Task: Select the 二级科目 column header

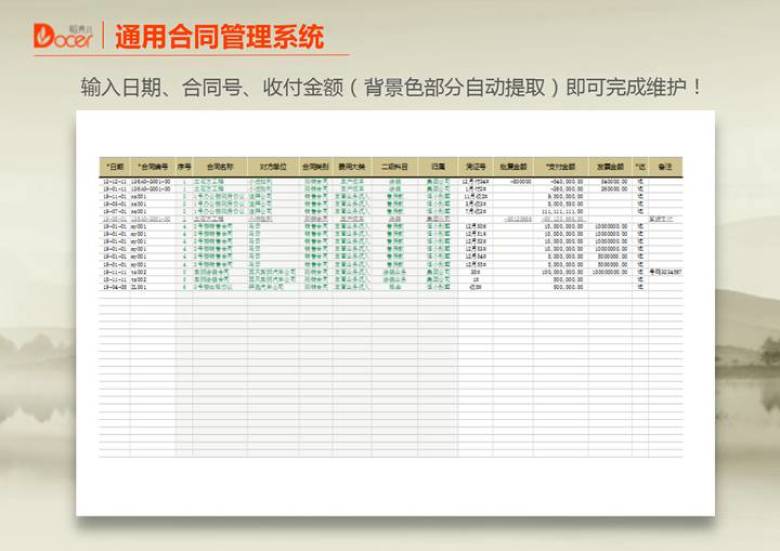Action: 395,167
